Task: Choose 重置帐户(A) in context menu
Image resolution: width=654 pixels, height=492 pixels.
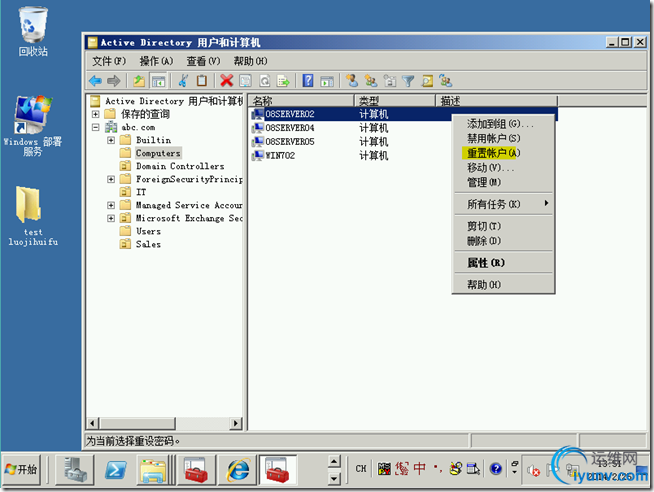Action: pyautogui.click(x=503, y=153)
